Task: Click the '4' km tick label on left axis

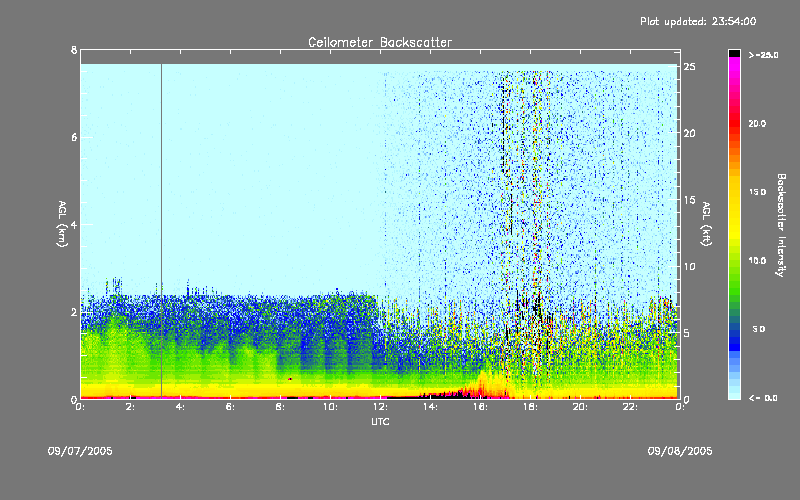Action: click(x=74, y=224)
